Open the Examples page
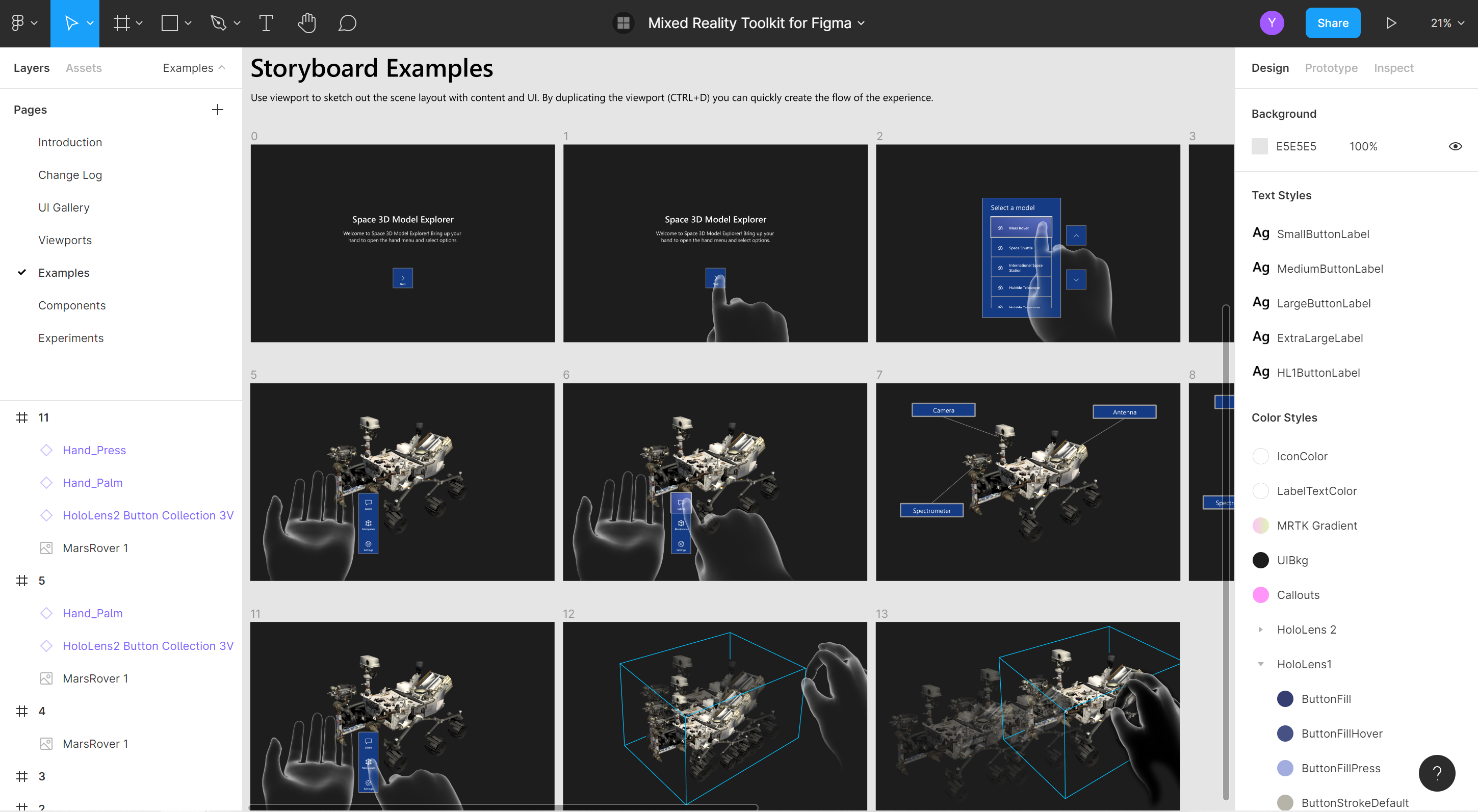The height and width of the screenshot is (812, 1478). coord(64,272)
